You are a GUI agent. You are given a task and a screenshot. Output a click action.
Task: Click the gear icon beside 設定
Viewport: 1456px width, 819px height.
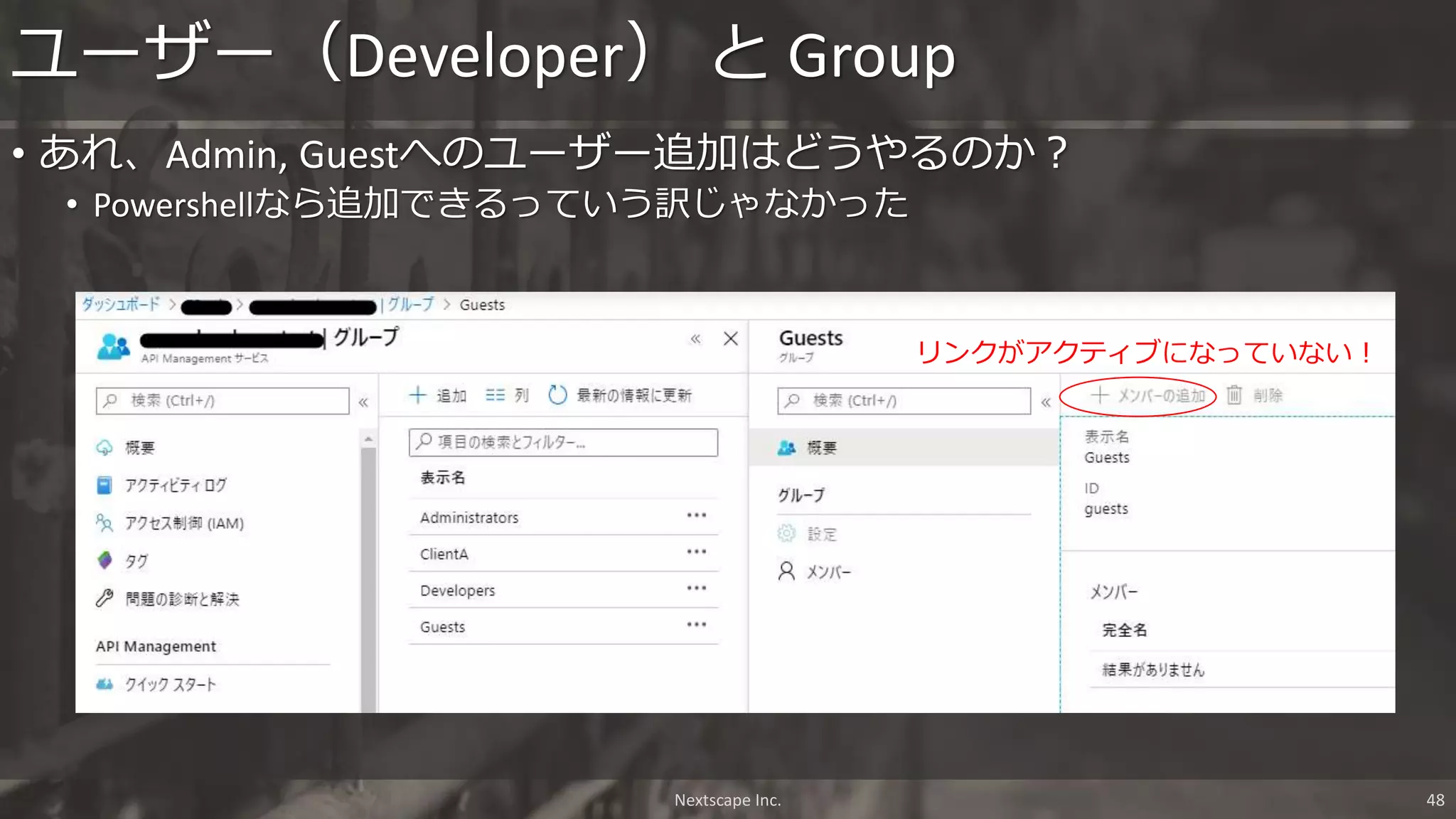coord(786,533)
